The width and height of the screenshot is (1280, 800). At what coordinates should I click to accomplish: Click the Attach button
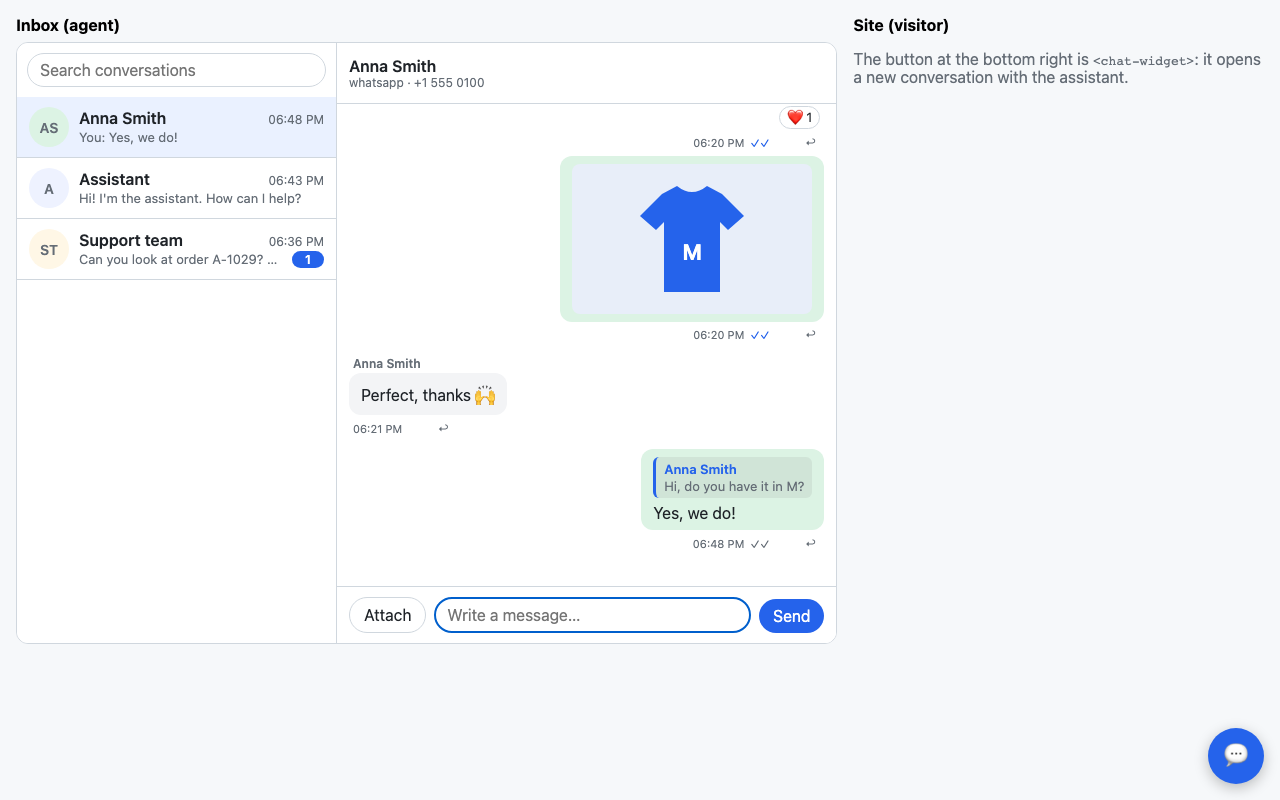(387, 615)
